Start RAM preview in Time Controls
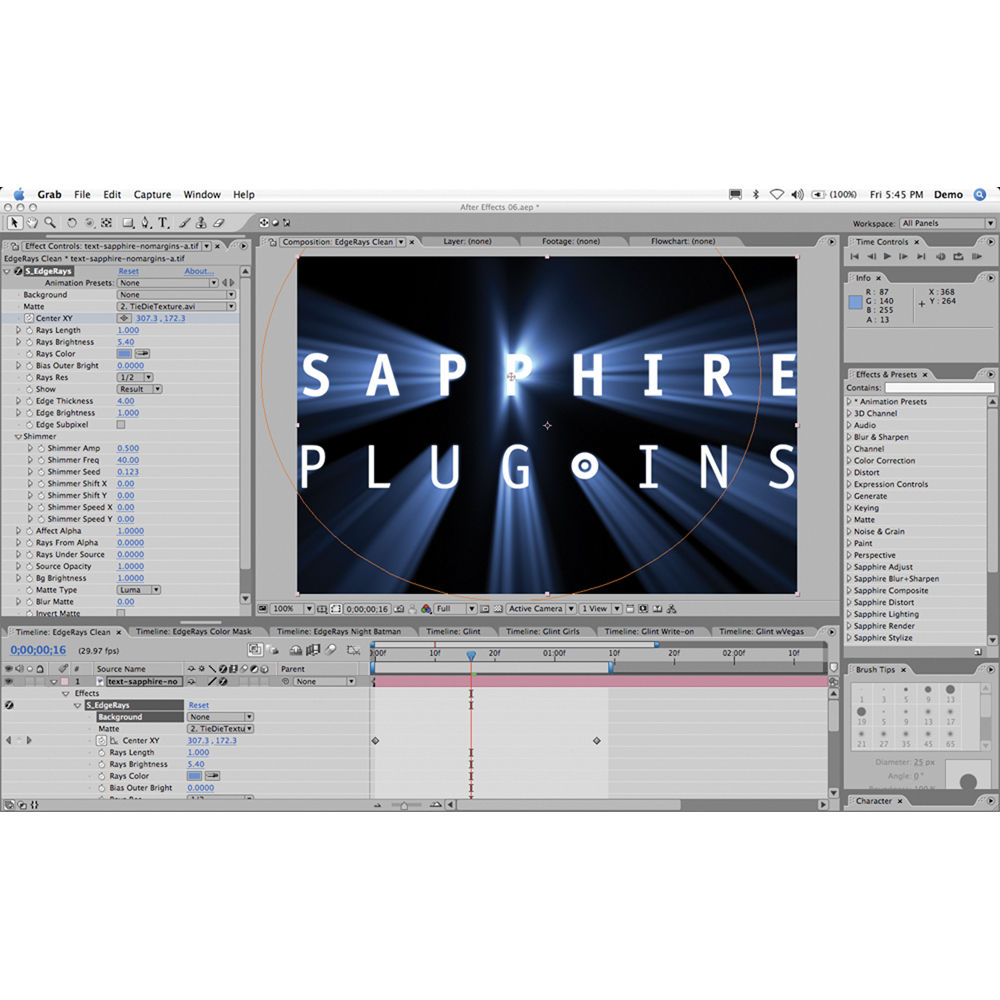This screenshot has height=1000, width=1000. tap(976, 256)
